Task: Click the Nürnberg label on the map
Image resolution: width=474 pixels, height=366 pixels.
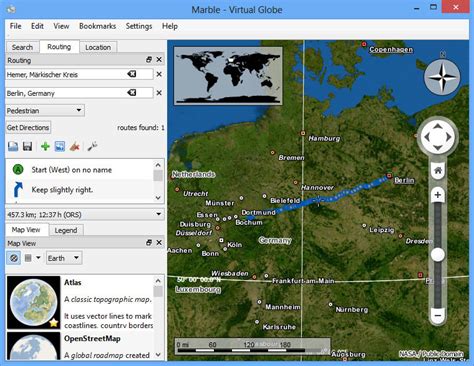Action: point(352,309)
